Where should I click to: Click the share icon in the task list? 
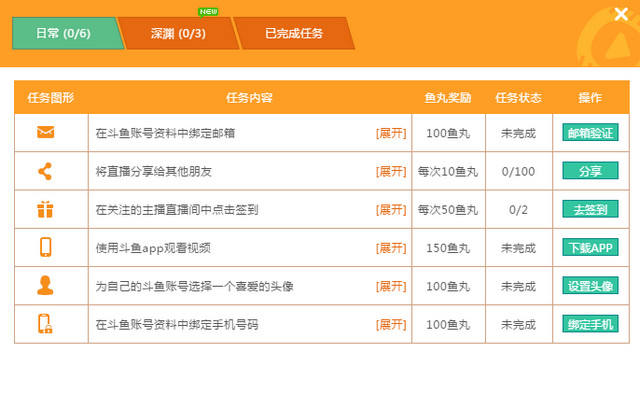coord(45,171)
